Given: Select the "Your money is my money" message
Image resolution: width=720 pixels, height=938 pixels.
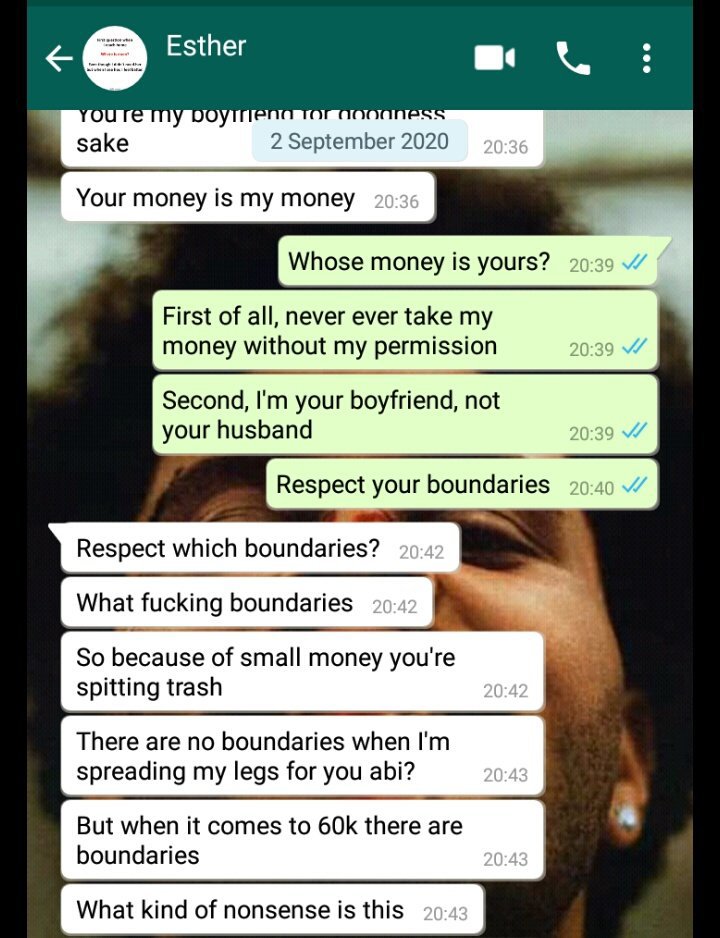Looking at the screenshot, I should [x=248, y=197].
